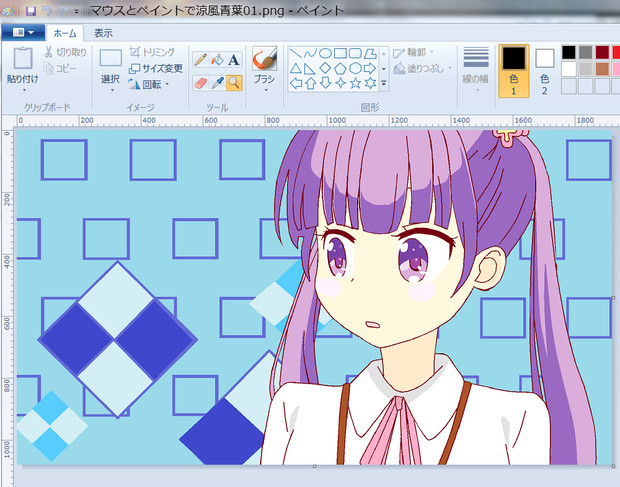The image size is (620, 487).
Task: Select the Text tool
Action: coord(234,60)
